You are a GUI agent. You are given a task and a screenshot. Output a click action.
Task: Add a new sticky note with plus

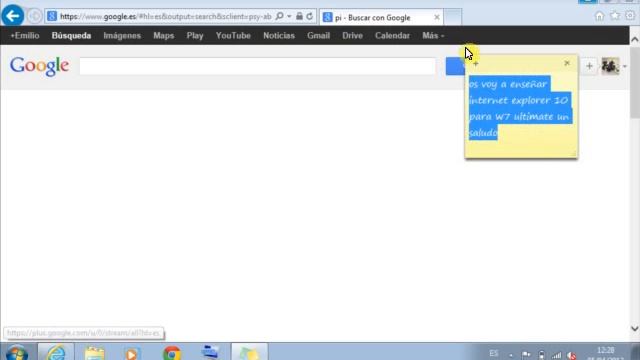coord(476,64)
